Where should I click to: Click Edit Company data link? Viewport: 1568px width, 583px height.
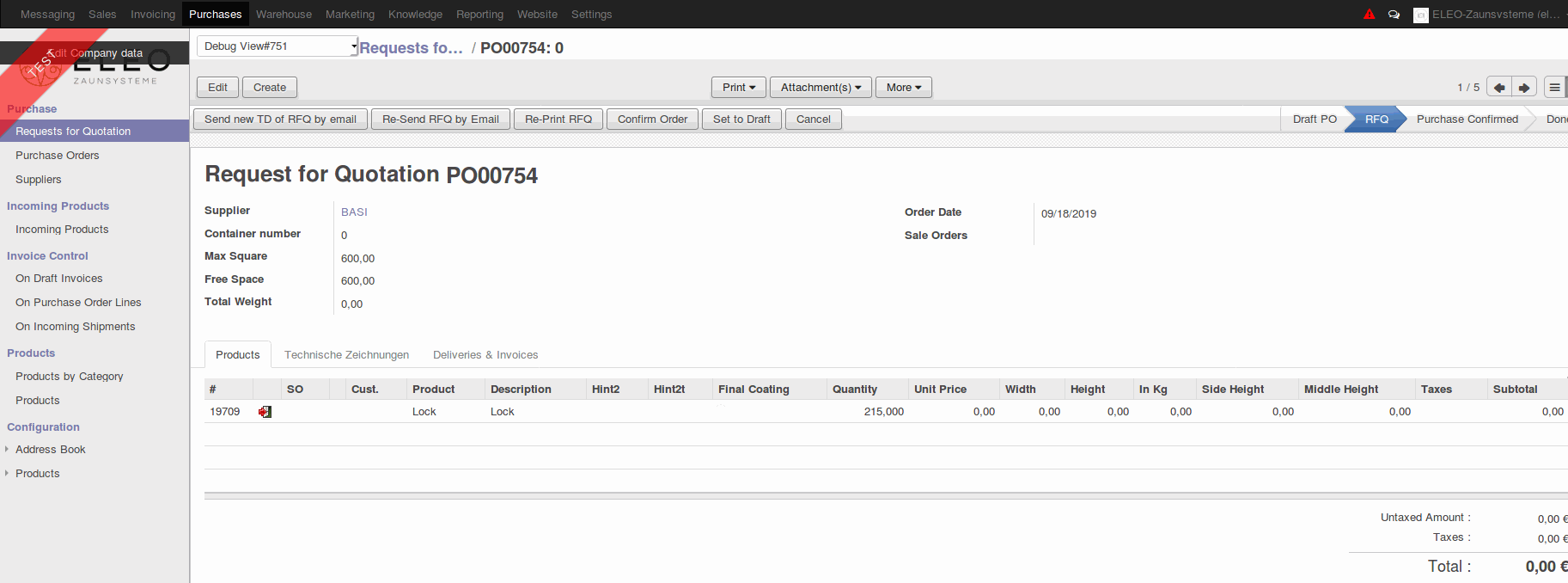[95, 53]
